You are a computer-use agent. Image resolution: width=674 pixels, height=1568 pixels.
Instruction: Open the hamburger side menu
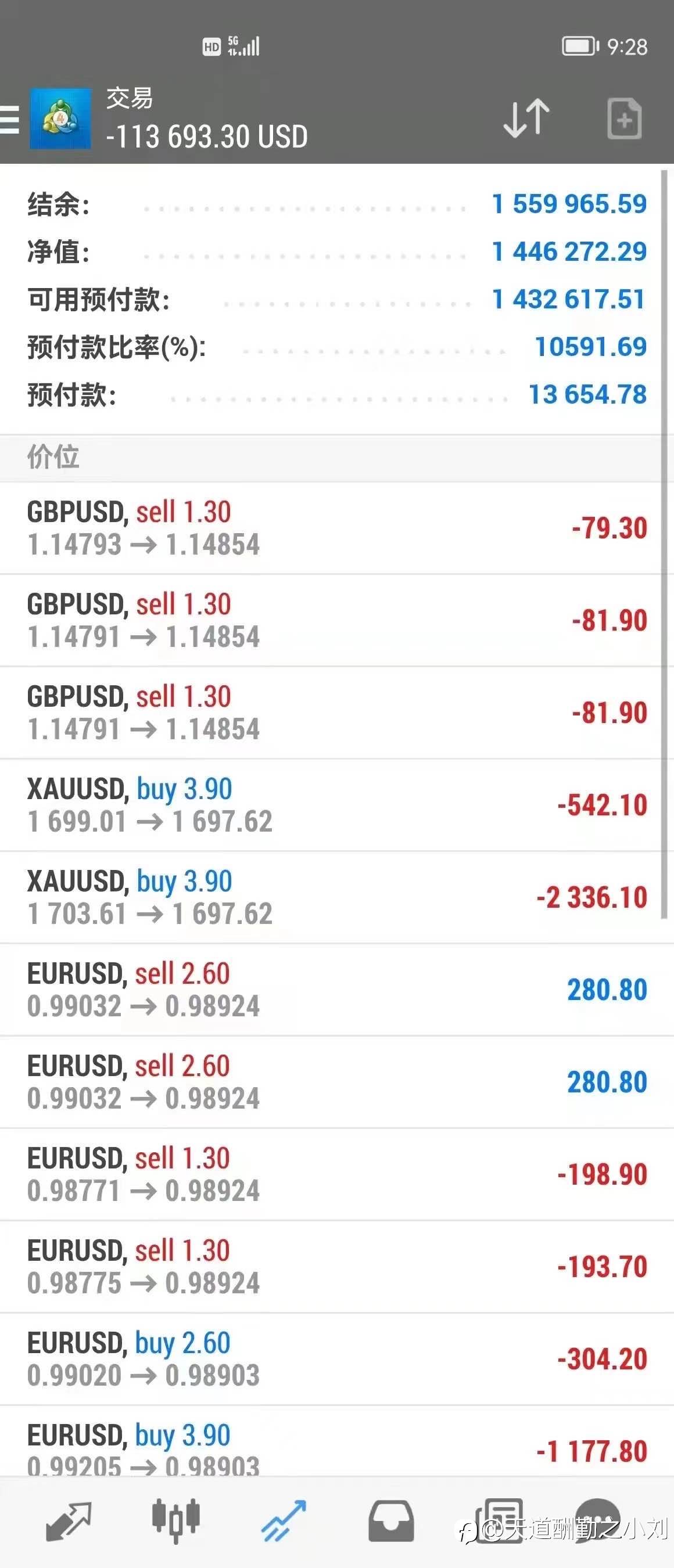click(10, 118)
